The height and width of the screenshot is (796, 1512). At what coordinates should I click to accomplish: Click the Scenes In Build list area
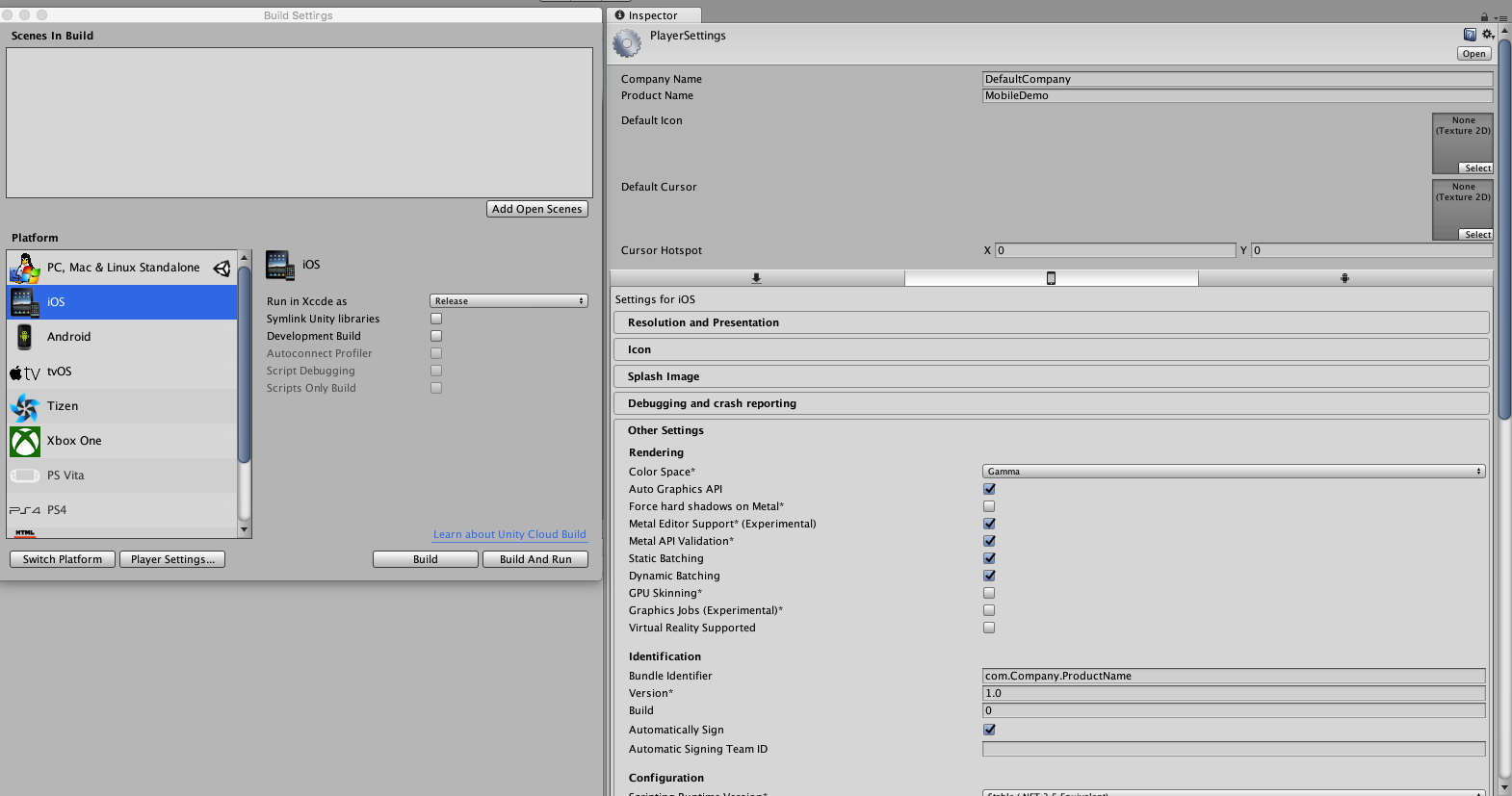[x=300, y=123]
